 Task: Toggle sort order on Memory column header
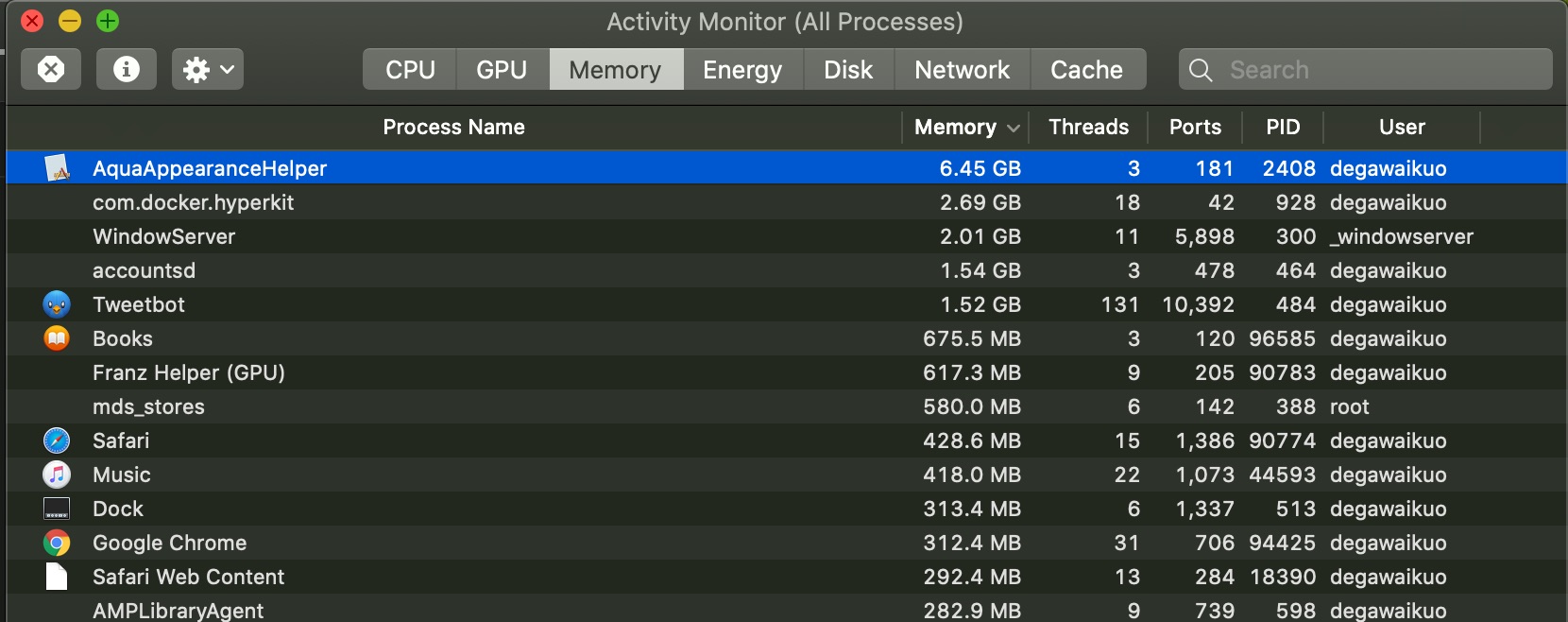pyautogui.click(x=965, y=127)
